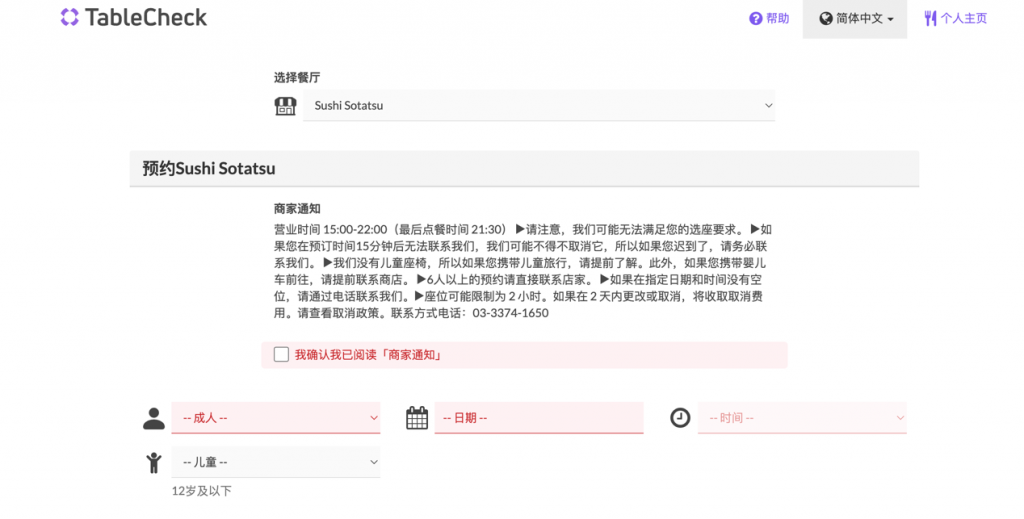The width and height of the screenshot is (1024, 519).
Task: Open the 简体中文 language menu
Action: (x=855, y=19)
